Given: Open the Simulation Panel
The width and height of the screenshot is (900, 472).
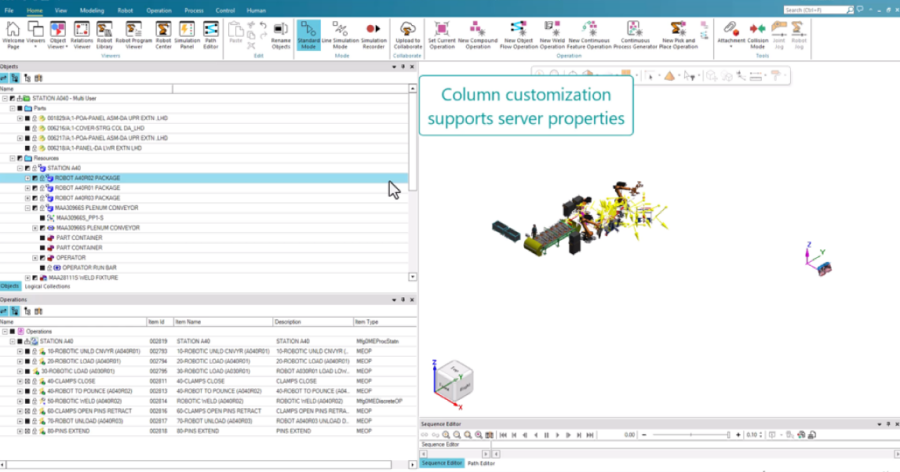Looking at the screenshot, I should point(186,34).
